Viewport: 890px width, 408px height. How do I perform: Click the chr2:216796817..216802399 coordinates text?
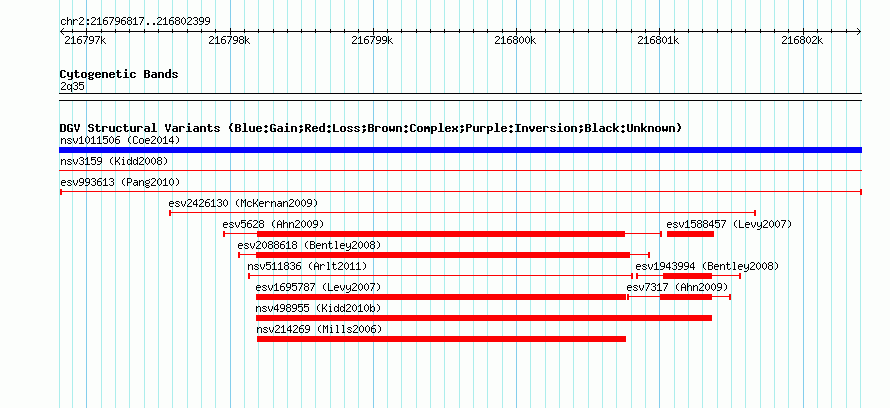pyautogui.click(x=135, y=22)
